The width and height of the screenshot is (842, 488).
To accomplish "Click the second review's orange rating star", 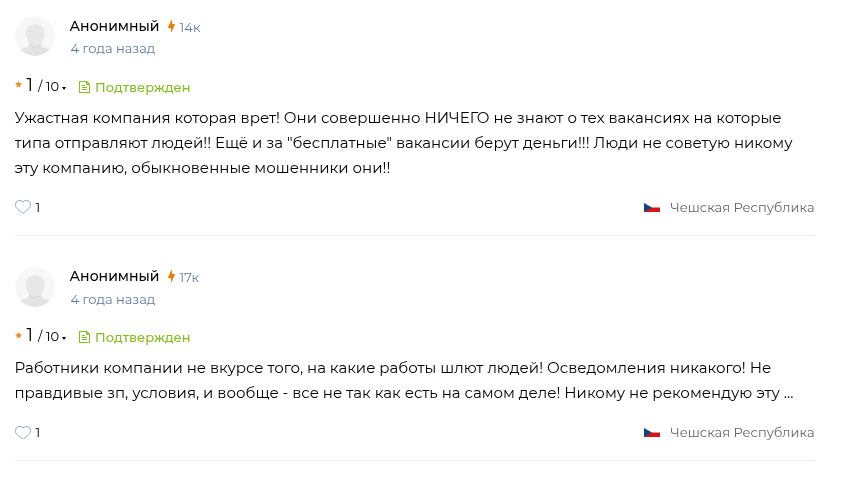I will [x=19, y=337].
